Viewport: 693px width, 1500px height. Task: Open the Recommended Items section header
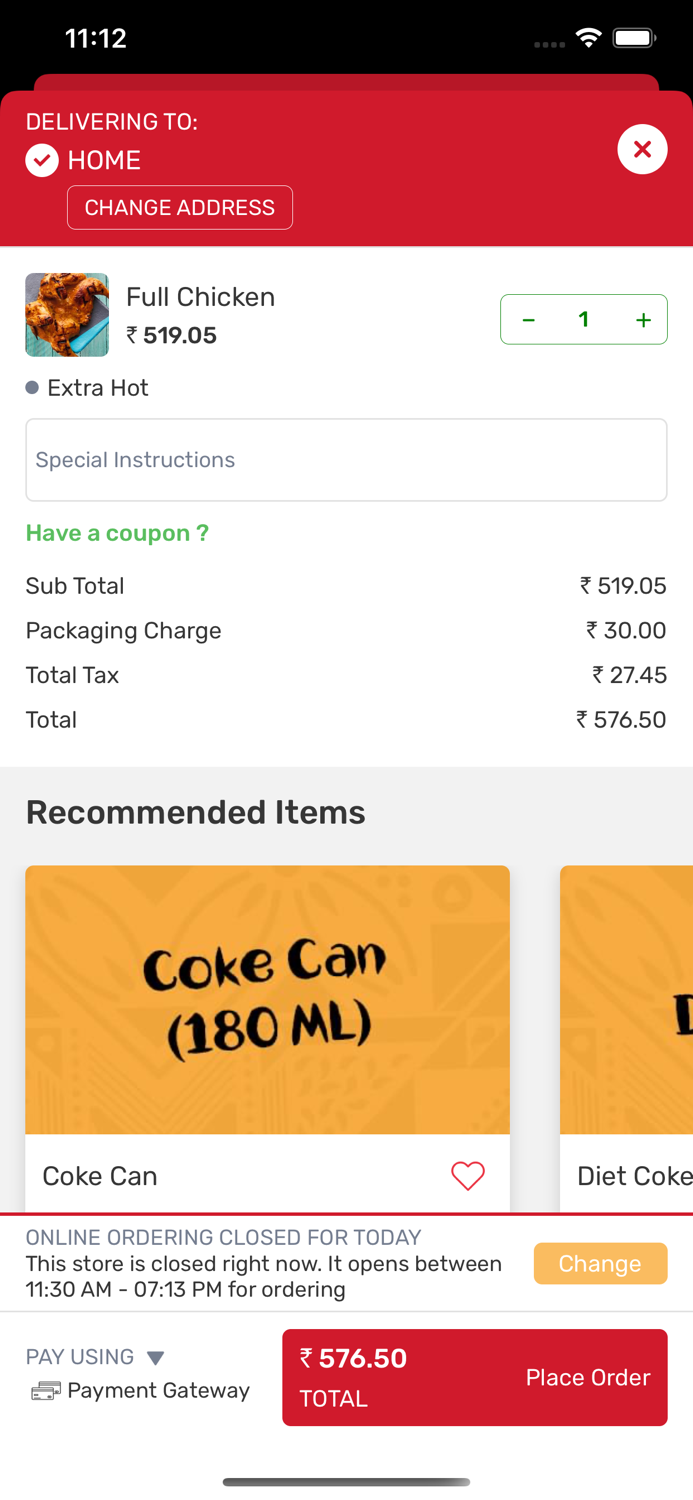coord(195,812)
